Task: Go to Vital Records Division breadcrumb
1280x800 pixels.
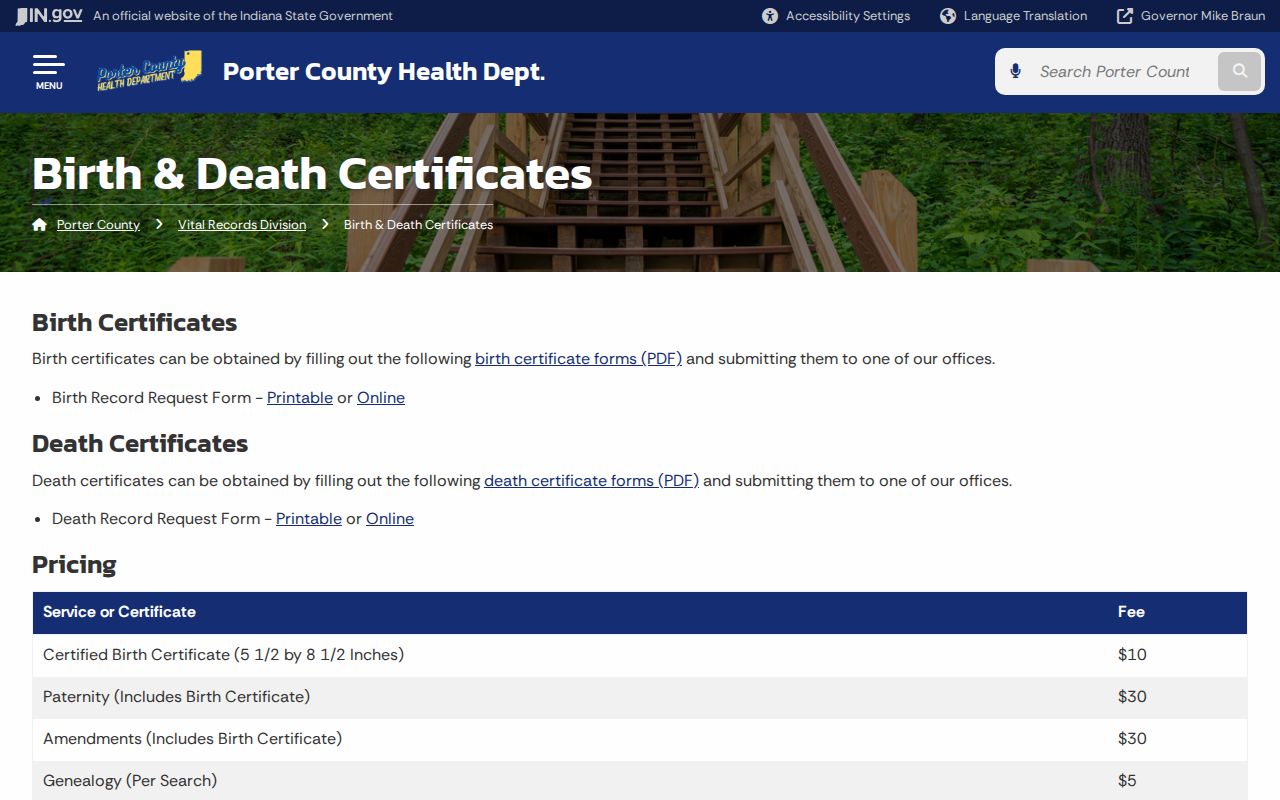Action: pos(242,225)
